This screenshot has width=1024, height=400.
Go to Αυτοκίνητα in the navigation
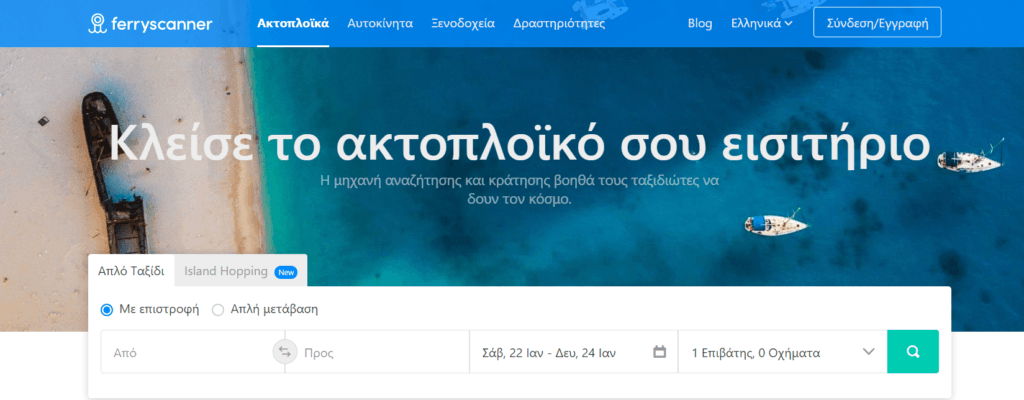click(380, 23)
